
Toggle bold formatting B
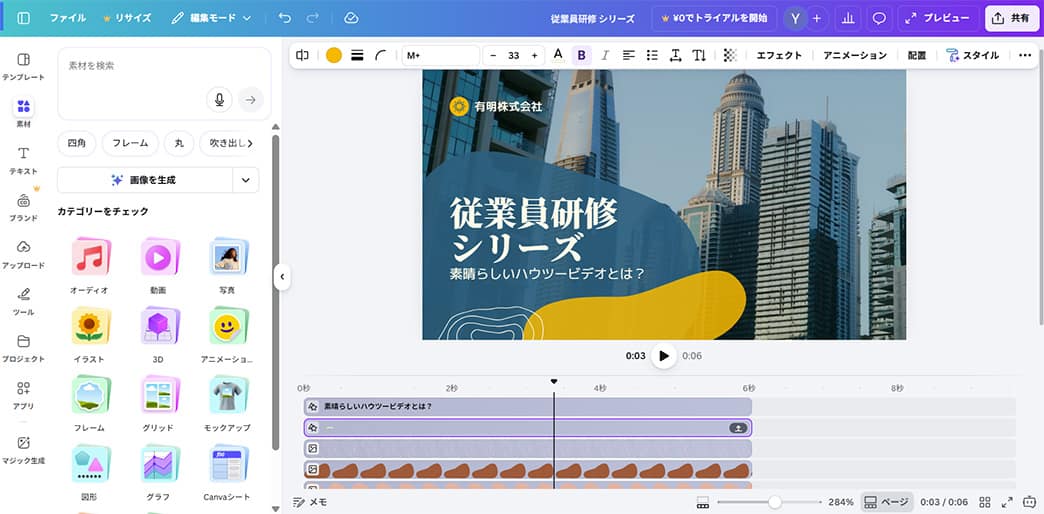(x=581, y=55)
